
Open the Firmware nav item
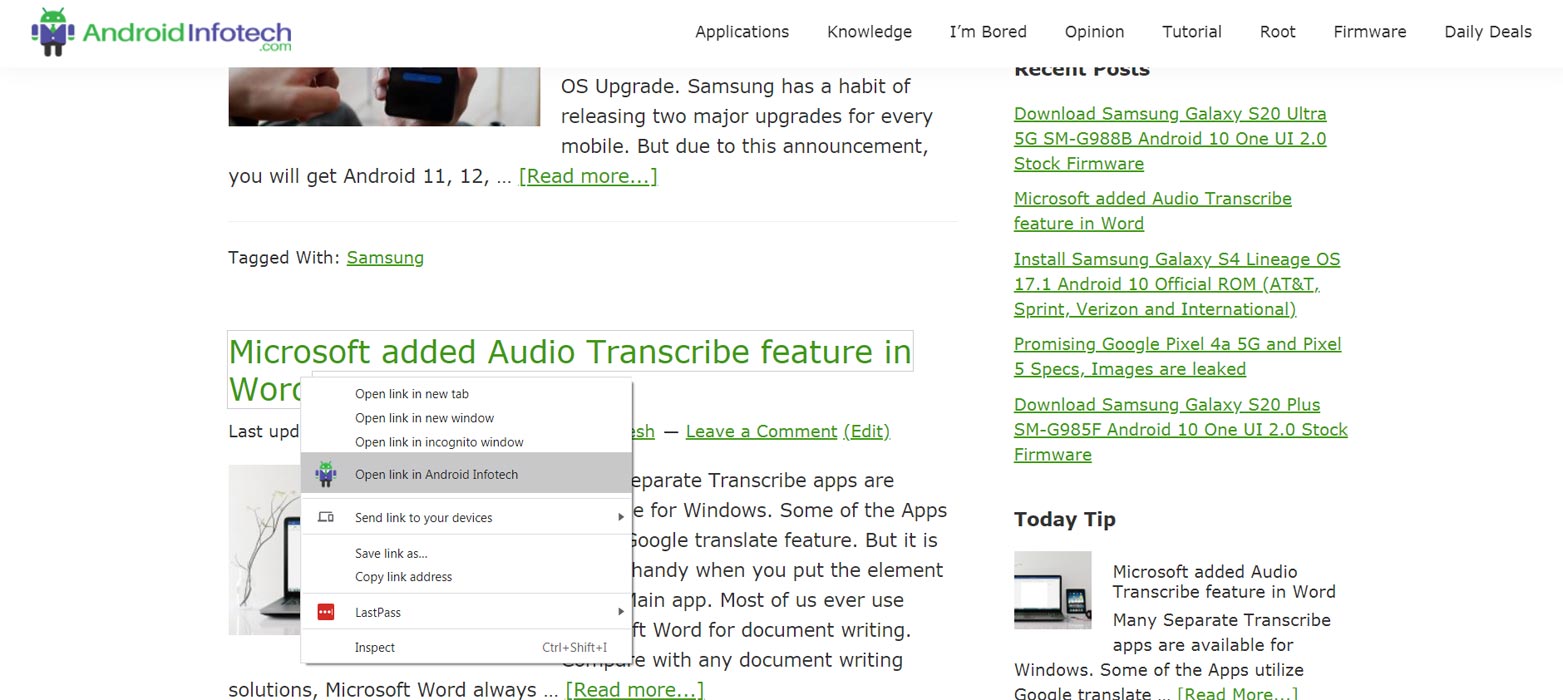point(1370,32)
